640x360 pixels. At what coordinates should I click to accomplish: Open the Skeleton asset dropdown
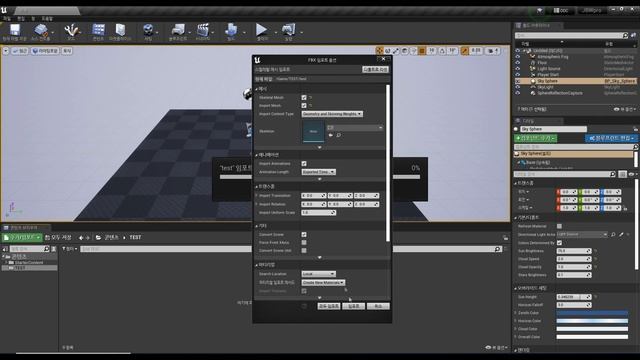click(354, 128)
